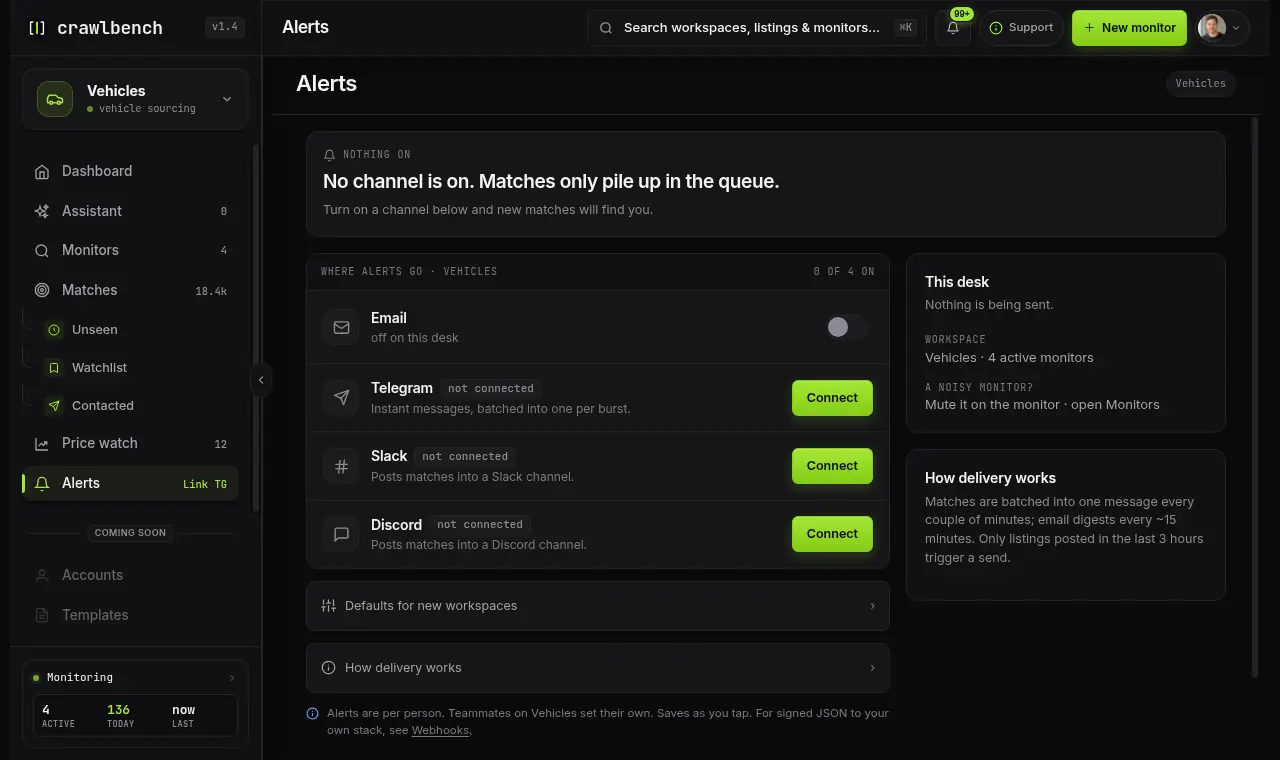Image resolution: width=1280 pixels, height=760 pixels.
Task: Click the blue info icon in footer note
Action: tap(313, 714)
